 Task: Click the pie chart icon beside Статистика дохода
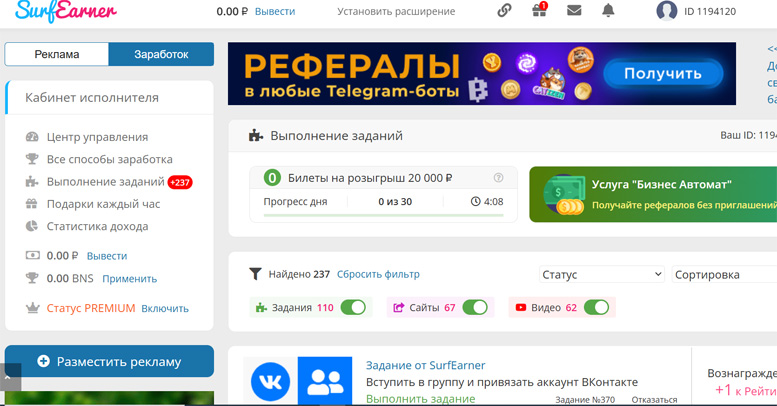(x=32, y=226)
